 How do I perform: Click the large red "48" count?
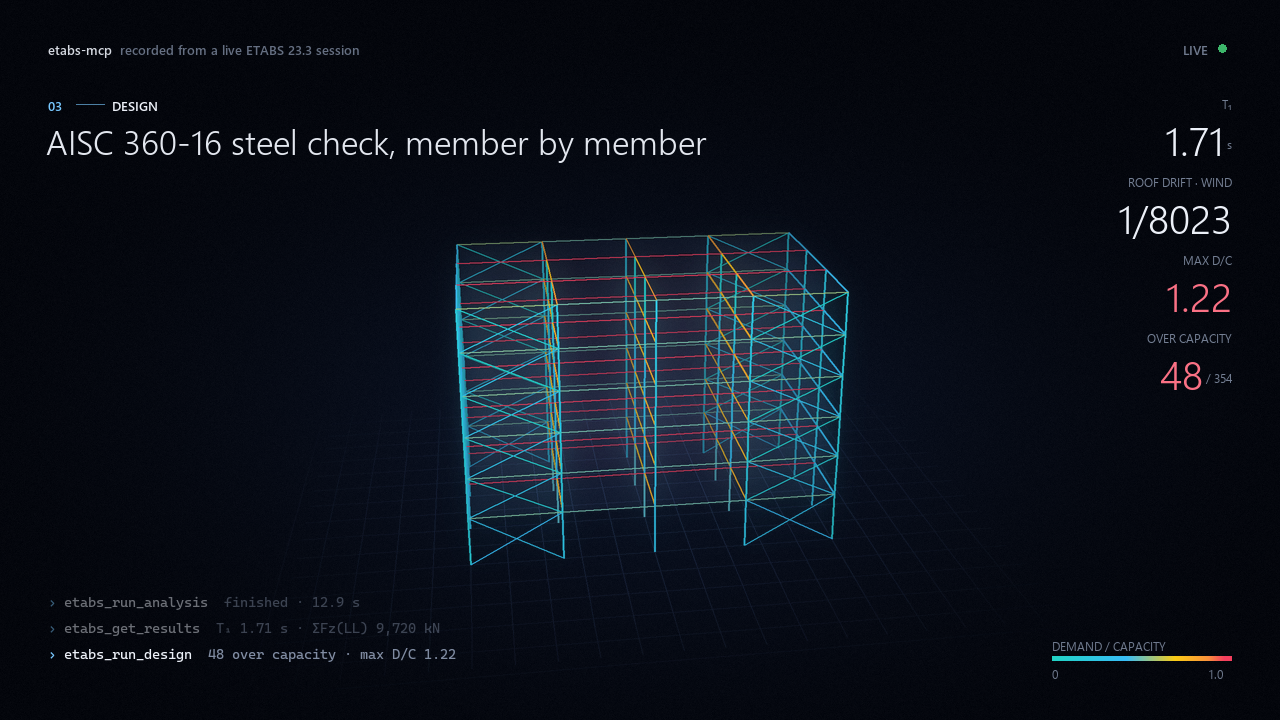point(1181,377)
